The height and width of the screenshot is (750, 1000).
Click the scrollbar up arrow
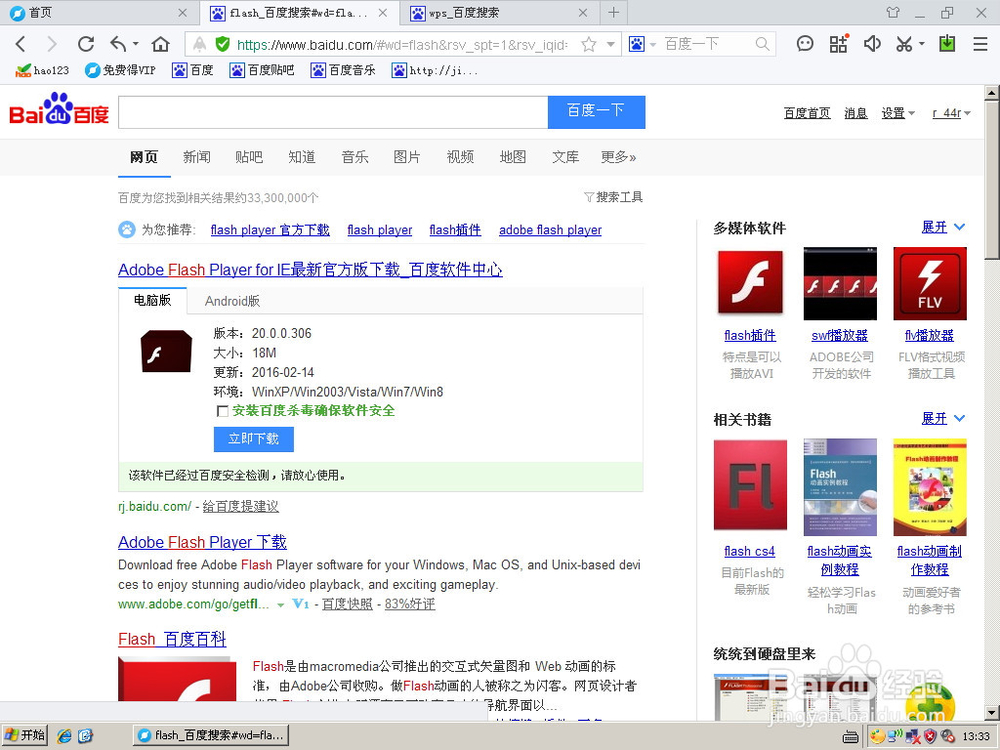tap(992, 92)
